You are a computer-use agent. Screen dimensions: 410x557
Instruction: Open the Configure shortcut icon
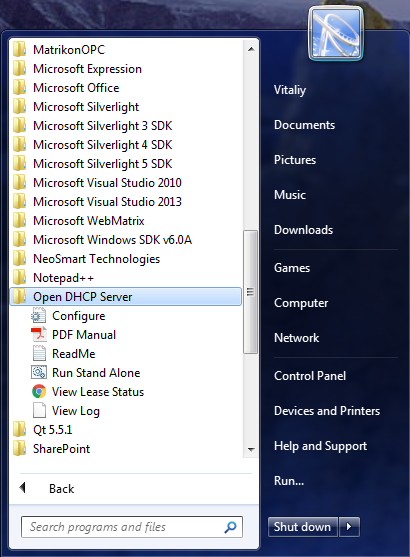[39, 316]
